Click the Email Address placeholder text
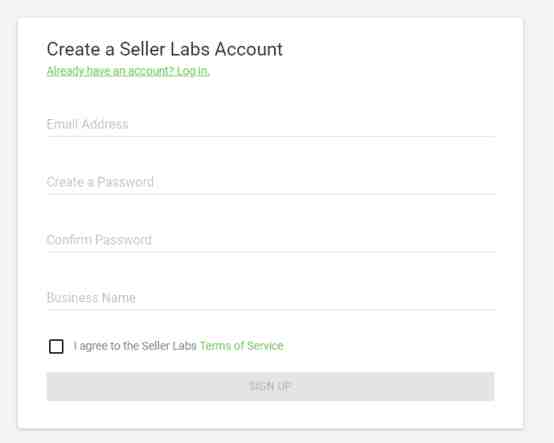The image size is (554, 443). coord(87,124)
